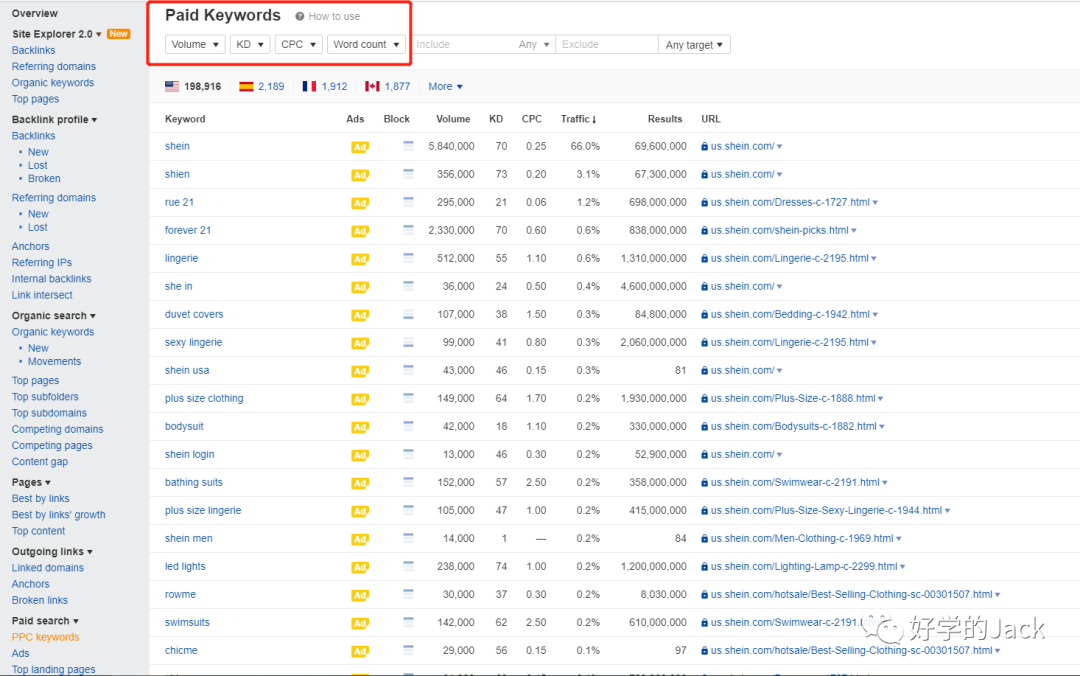Open the Block SERP icon for led lights

[408, 566]
